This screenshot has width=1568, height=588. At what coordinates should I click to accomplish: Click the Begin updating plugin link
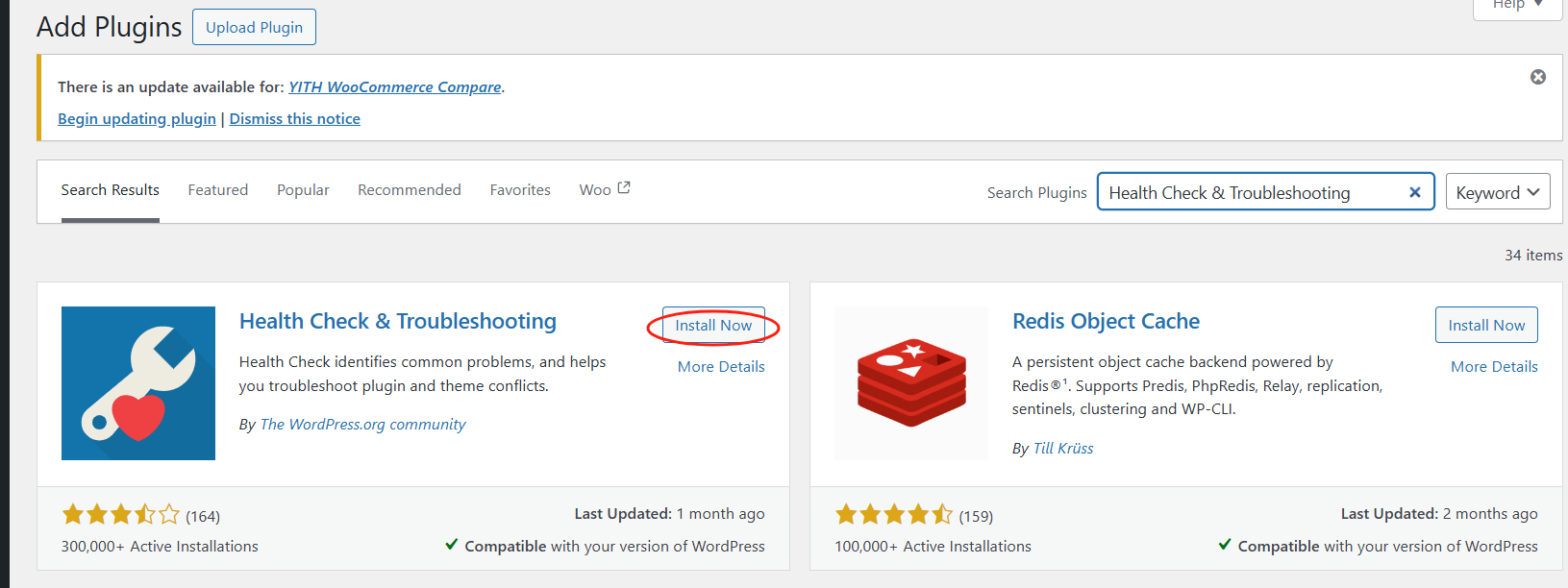click(137, 119)
